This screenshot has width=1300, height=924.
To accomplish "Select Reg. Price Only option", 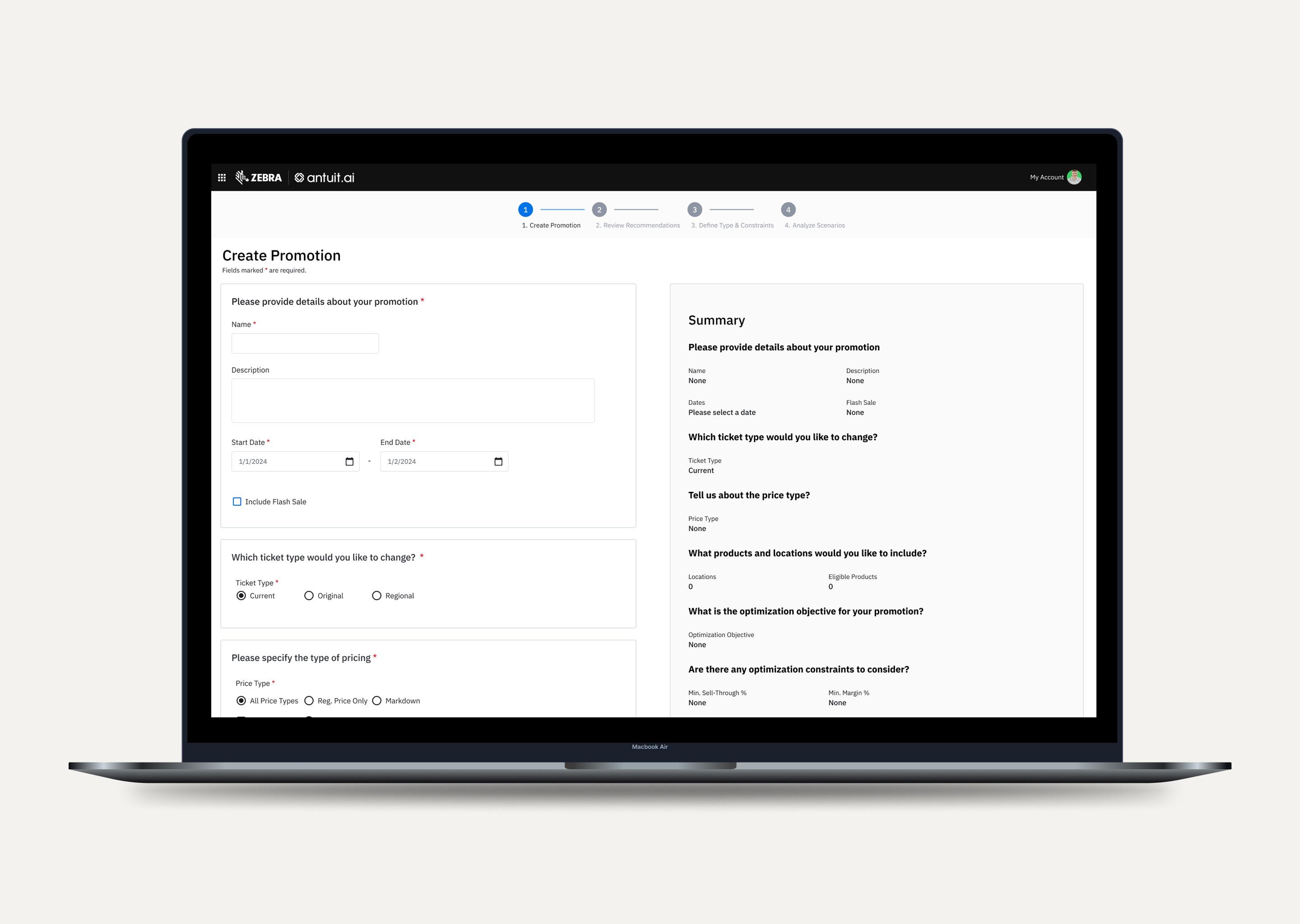I will click(x=309, y=700).
